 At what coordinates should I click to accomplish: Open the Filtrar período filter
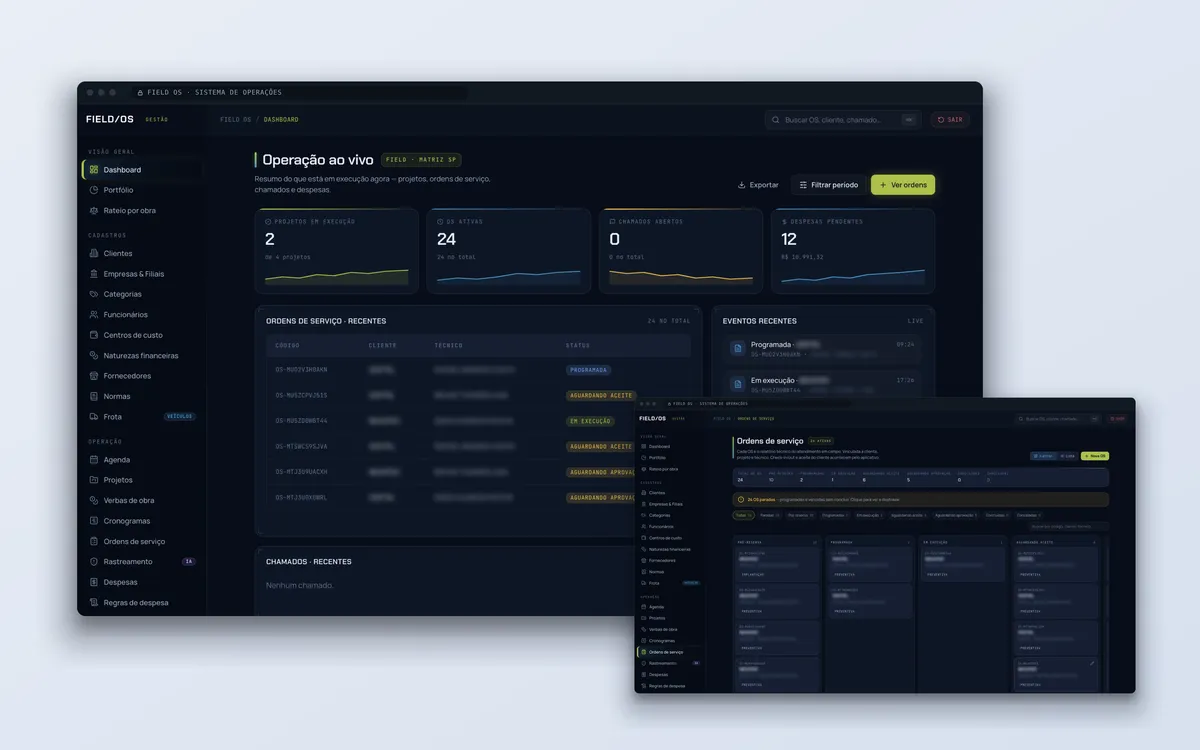click(x=828, y=185)
